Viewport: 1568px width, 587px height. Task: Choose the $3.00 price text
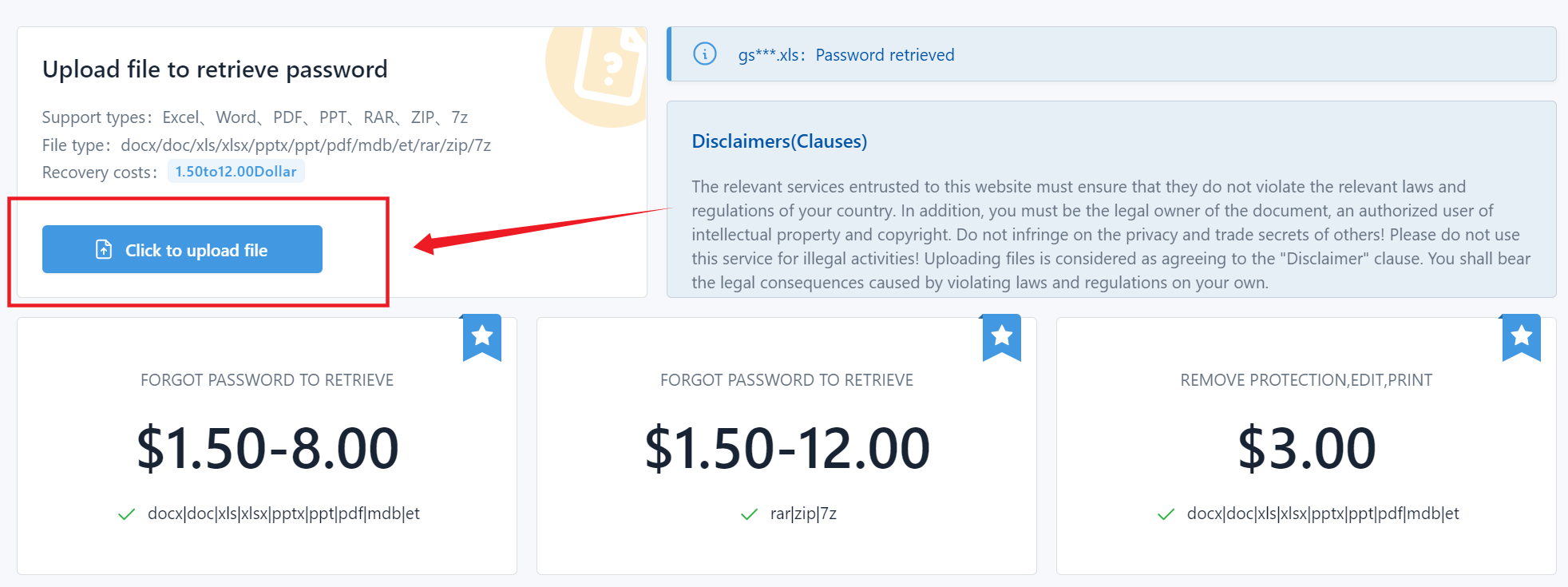(1307, 448)
